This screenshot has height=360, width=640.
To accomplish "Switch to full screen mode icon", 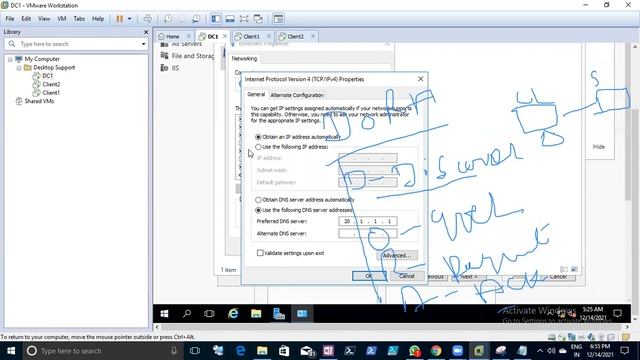I will [x=244, y=19].
